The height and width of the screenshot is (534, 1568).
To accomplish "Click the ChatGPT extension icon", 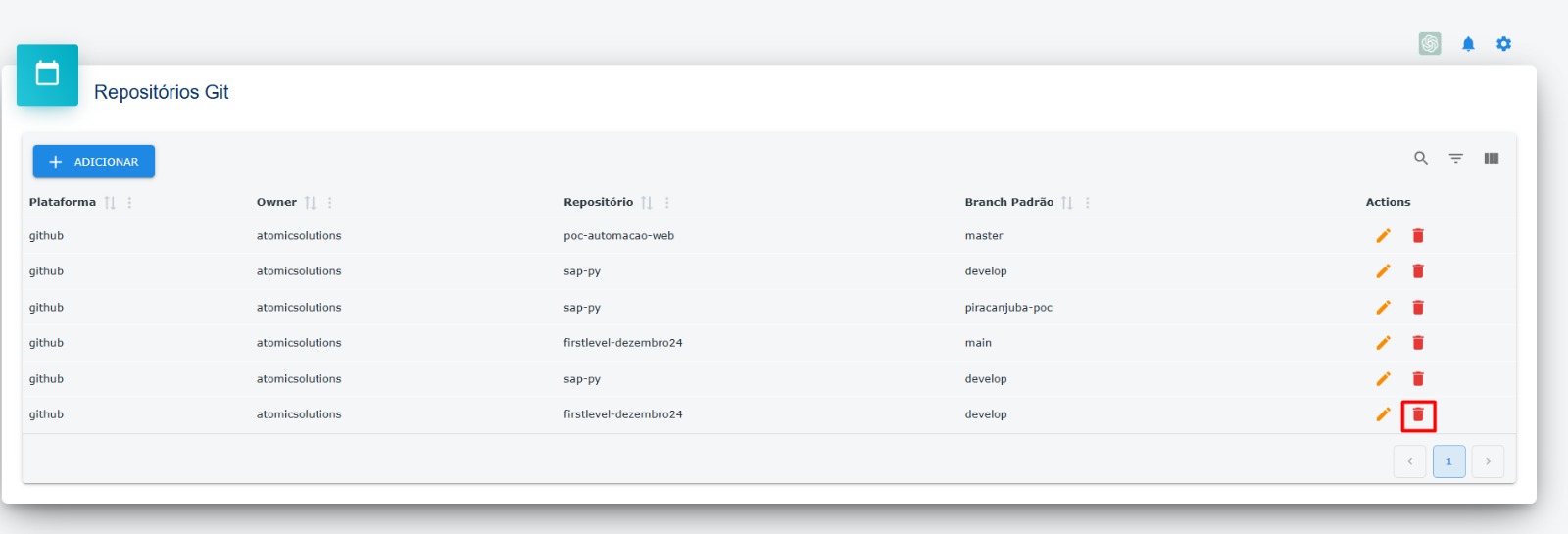I will (x=1430, y=44).
